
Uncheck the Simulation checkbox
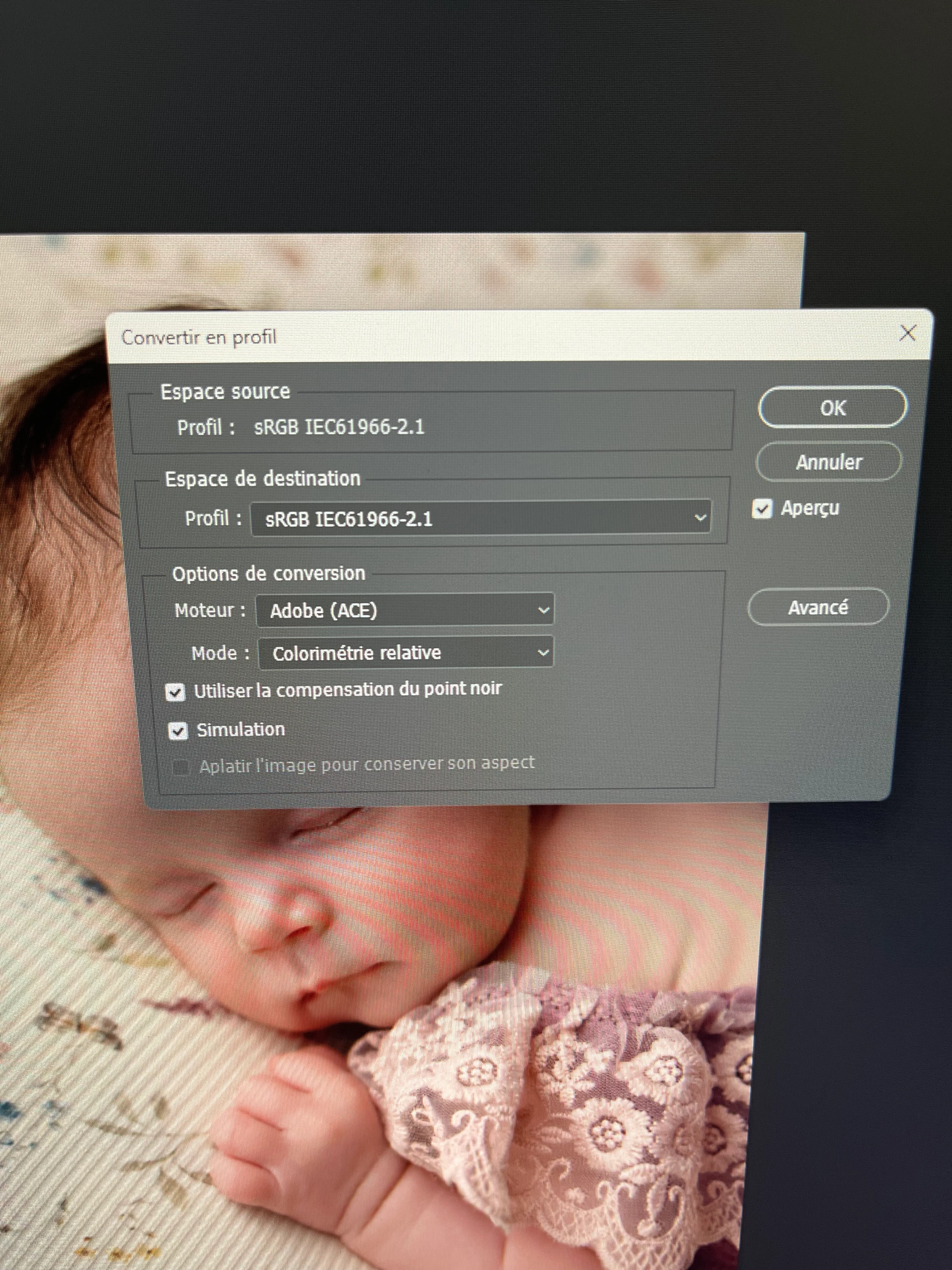[x=178, y=731]
